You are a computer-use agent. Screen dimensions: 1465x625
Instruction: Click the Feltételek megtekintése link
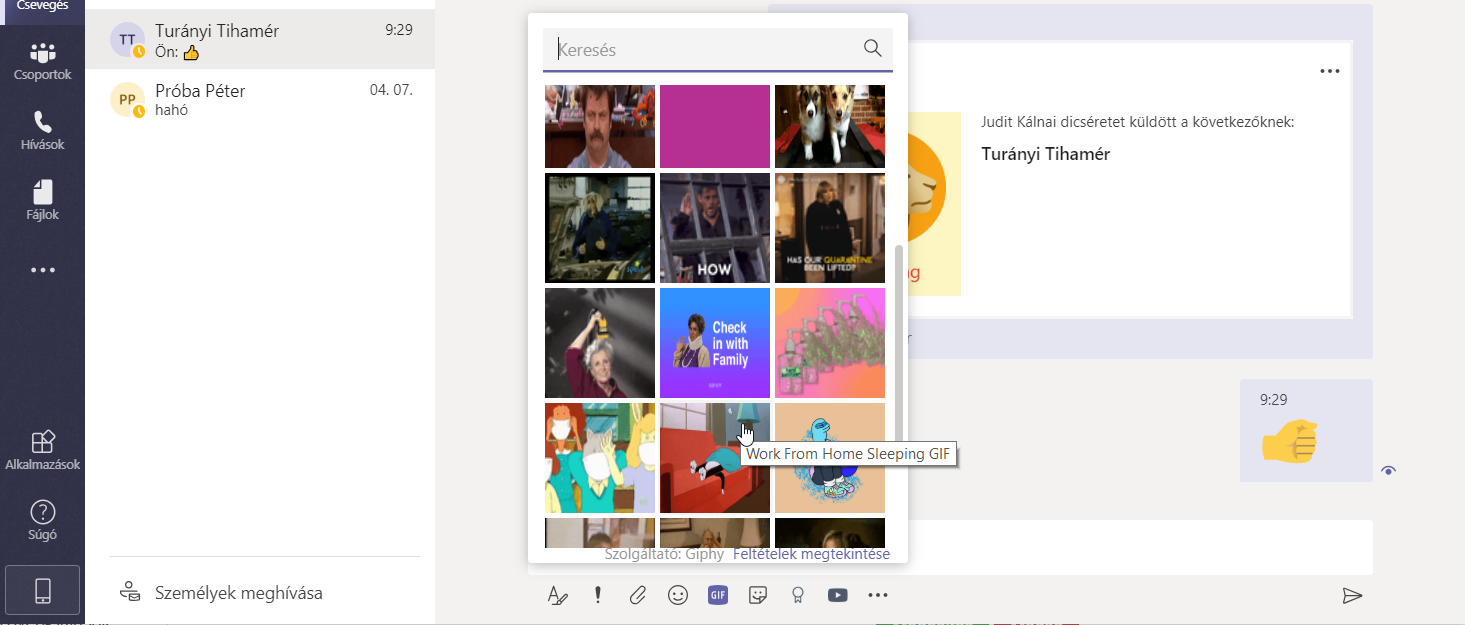click(811, 554)
